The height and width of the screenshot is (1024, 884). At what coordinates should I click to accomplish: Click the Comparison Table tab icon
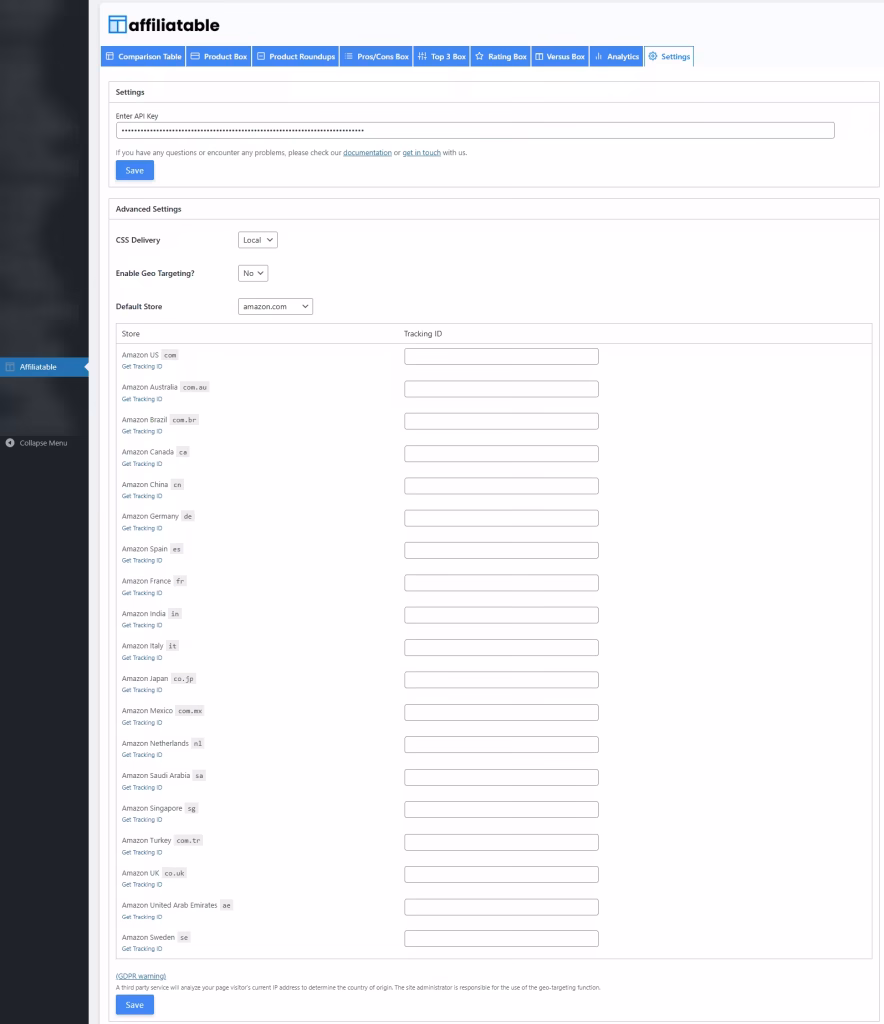tap(110, 56)
